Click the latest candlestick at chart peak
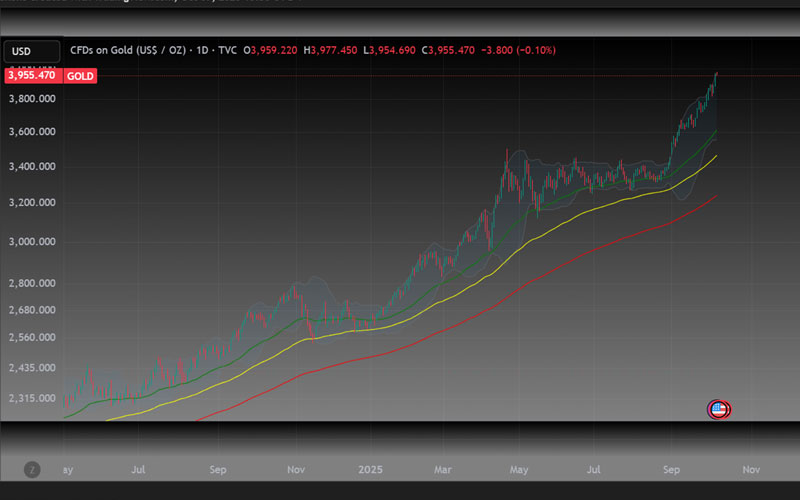 click(x=715, y=78)
